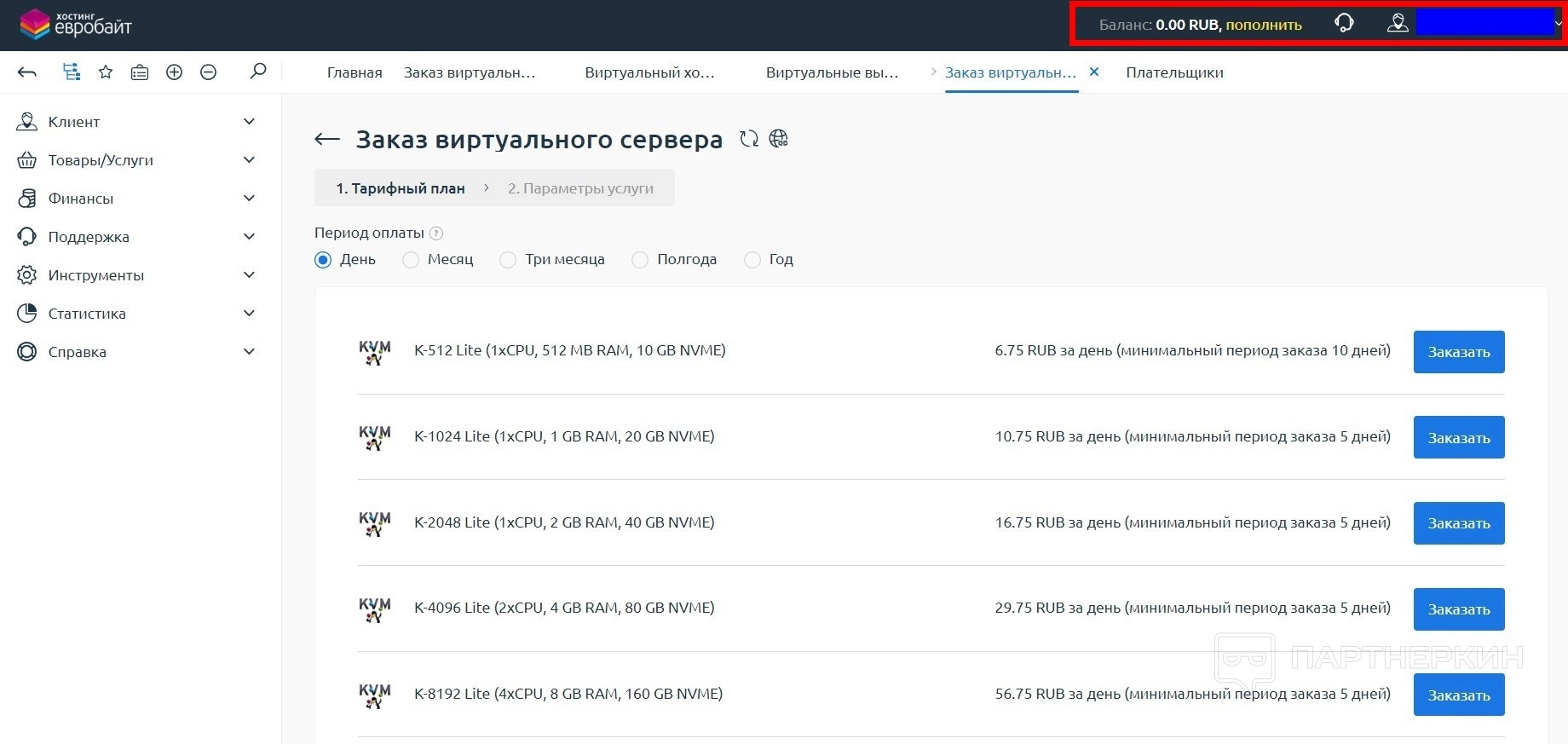Order the K-512 Lite plan
The image size is (1568, 744).
[x=1458, y=352]
